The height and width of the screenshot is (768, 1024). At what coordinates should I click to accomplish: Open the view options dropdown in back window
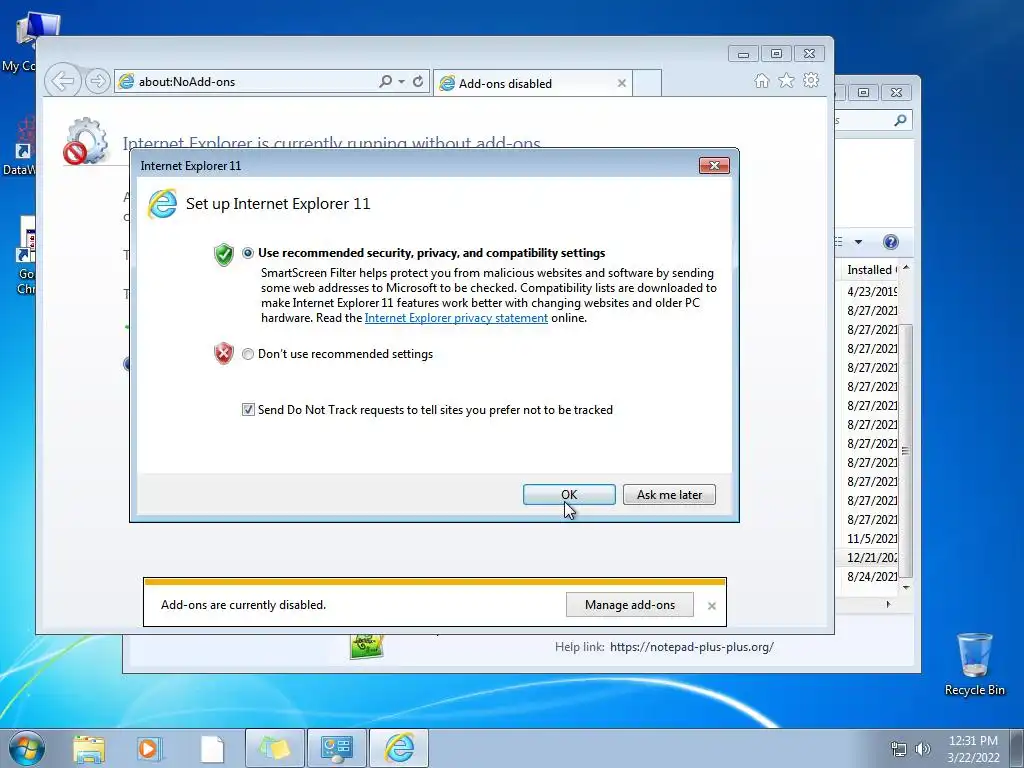point(858,242)
